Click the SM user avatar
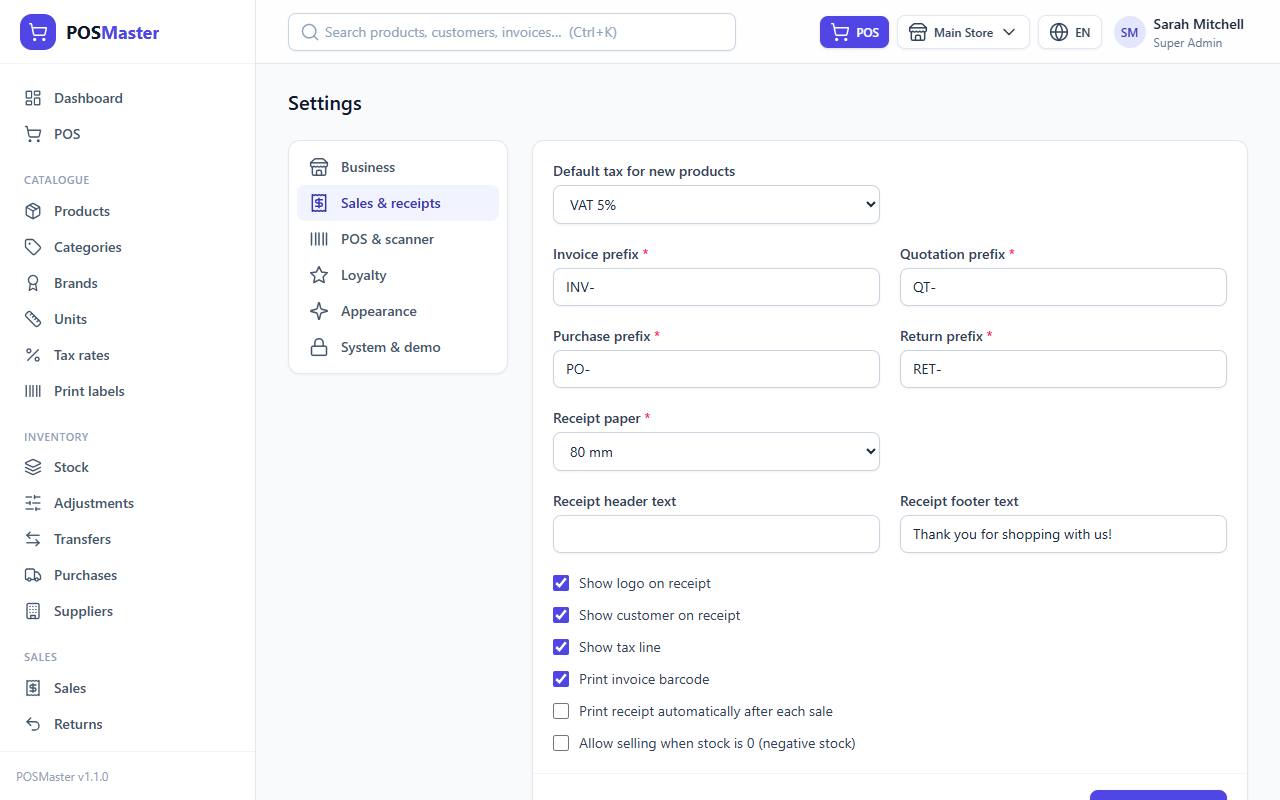The image size is (1280, 800). (1129, 32)
